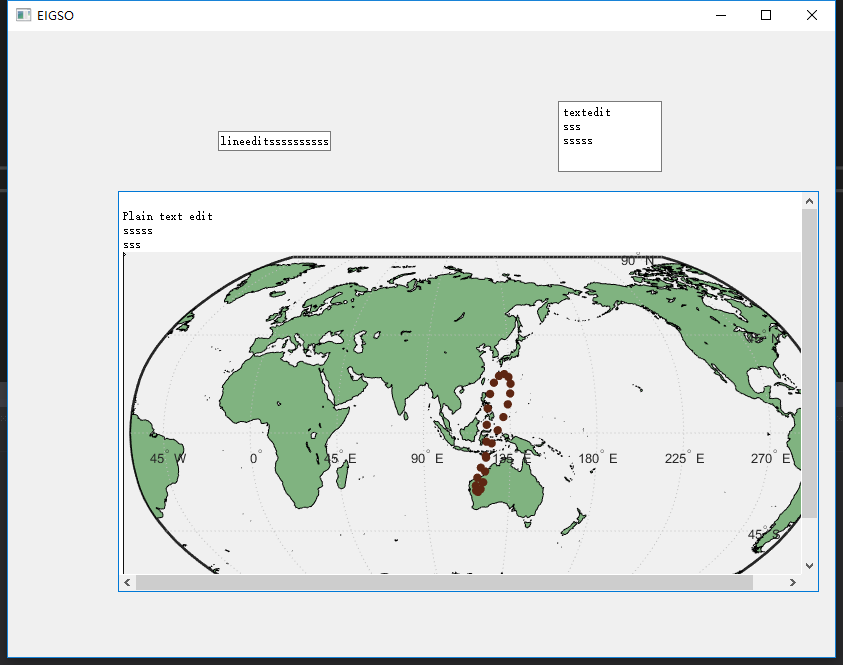
Task: Minimize the EIGSO window
Action: tap(719, 15)
